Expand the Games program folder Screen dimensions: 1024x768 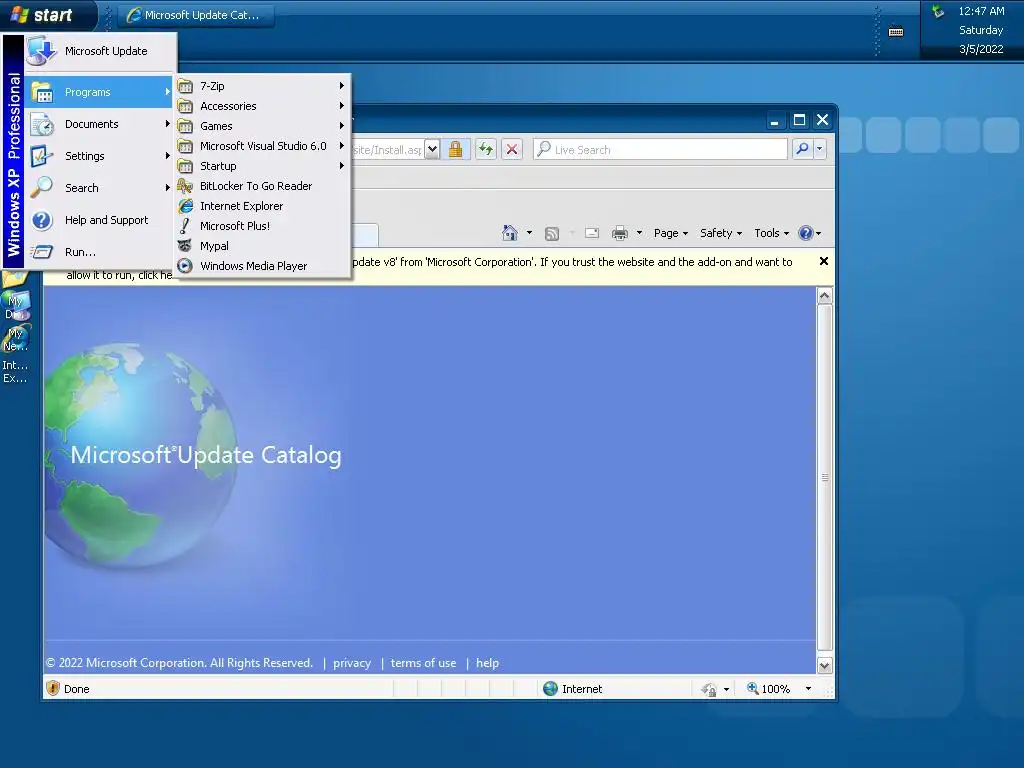[x=263, y=126]
